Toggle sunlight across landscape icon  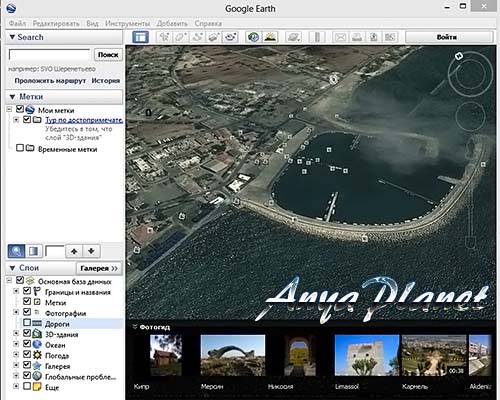point(270,37)
